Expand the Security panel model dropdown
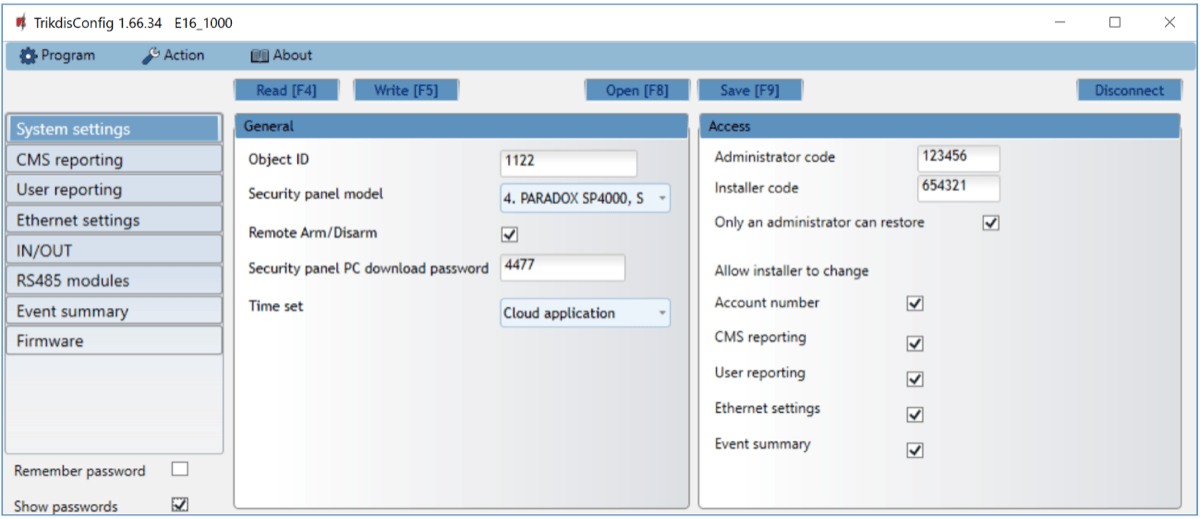 (x=662, y=198)
